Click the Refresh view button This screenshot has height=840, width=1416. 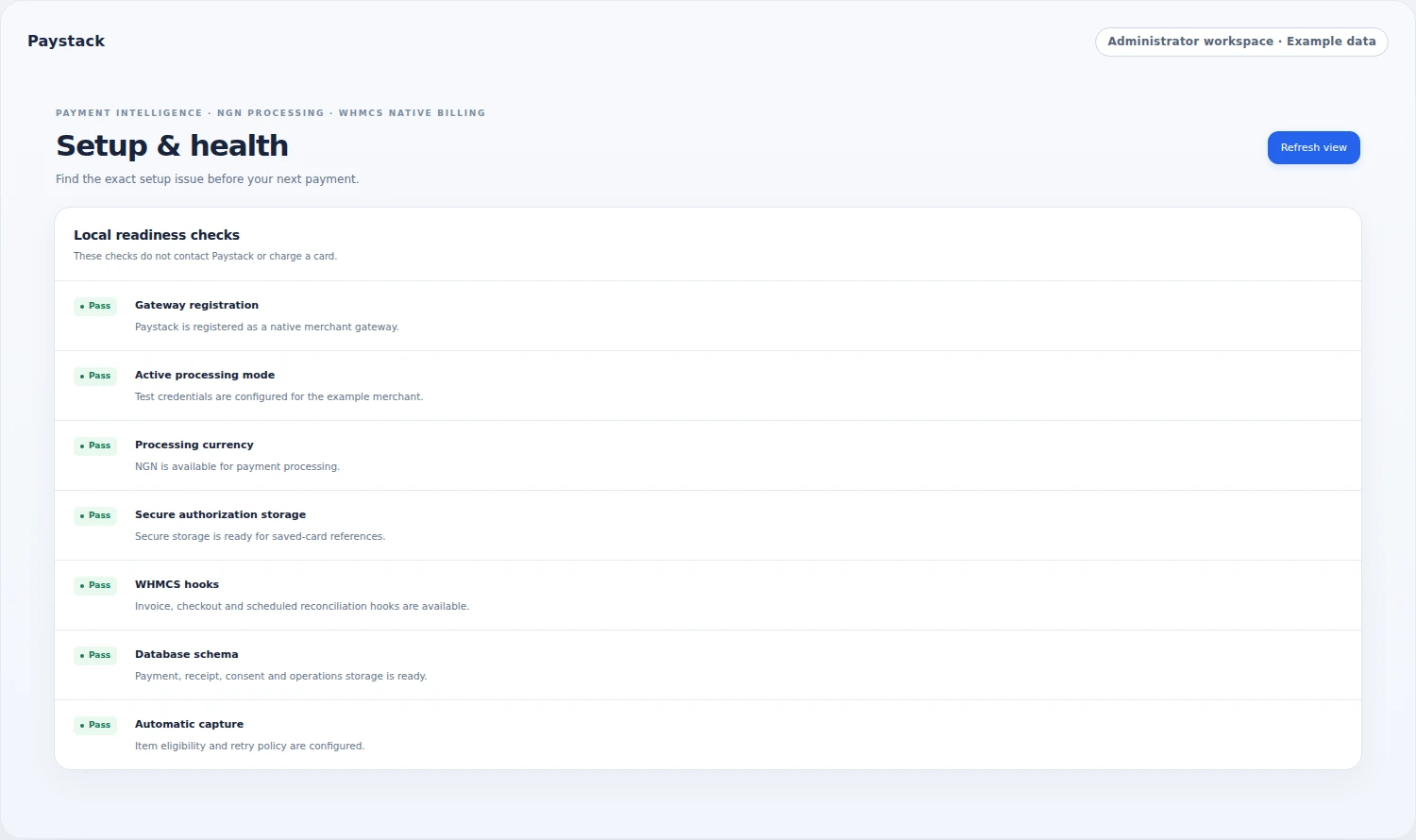coord(1313,147)
